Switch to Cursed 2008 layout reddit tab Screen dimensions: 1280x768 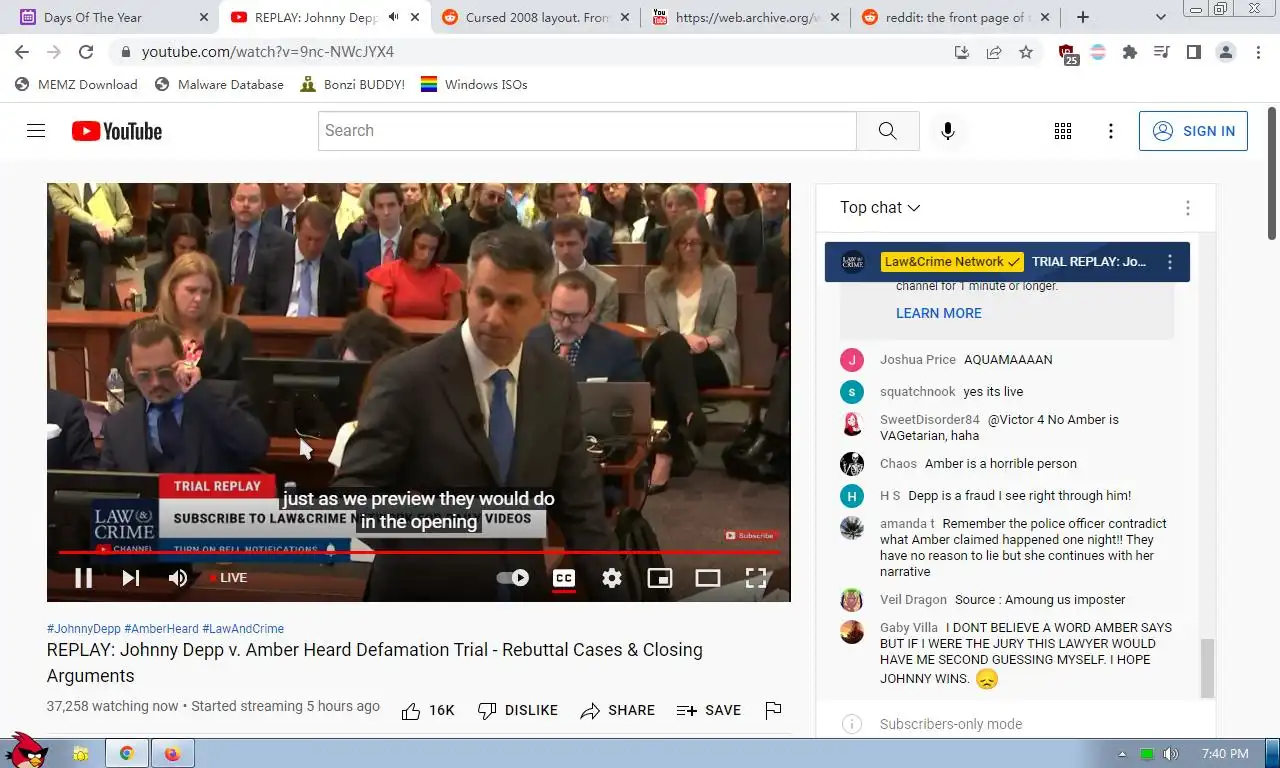pyautogui.click(x=537, y=17)
